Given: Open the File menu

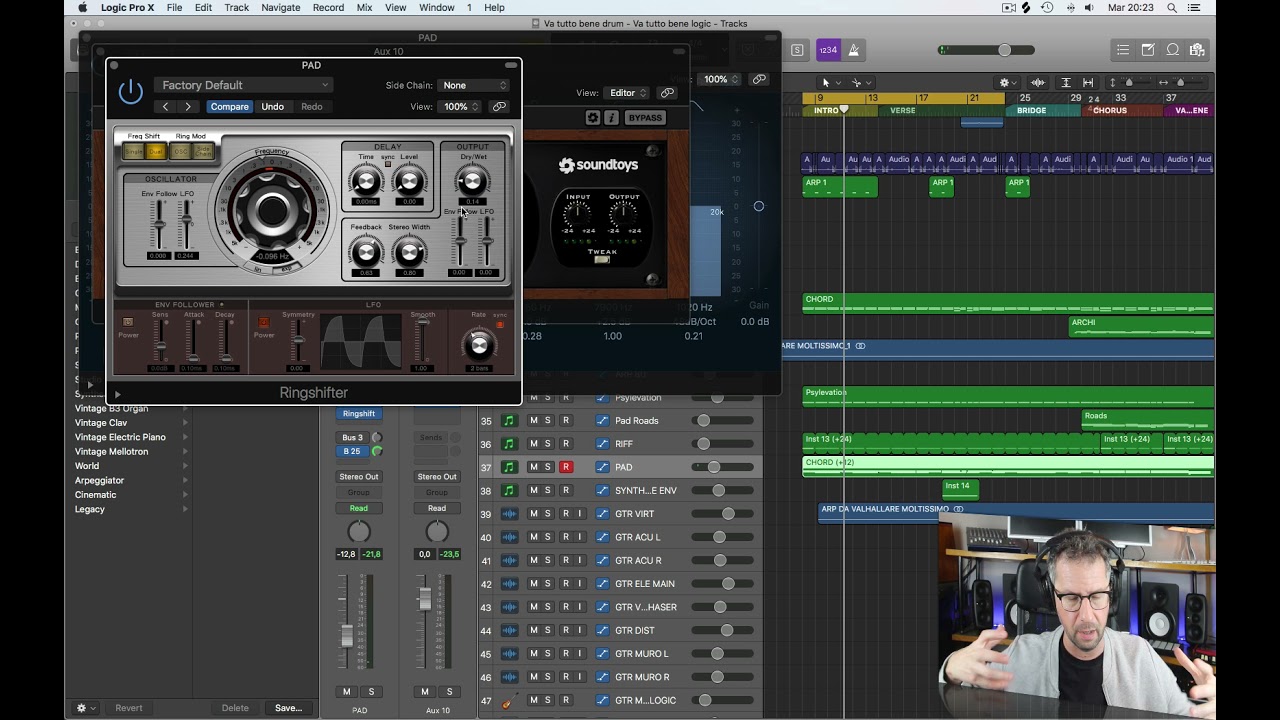Looking at the screenshot, I should click(x=174, y=8).
